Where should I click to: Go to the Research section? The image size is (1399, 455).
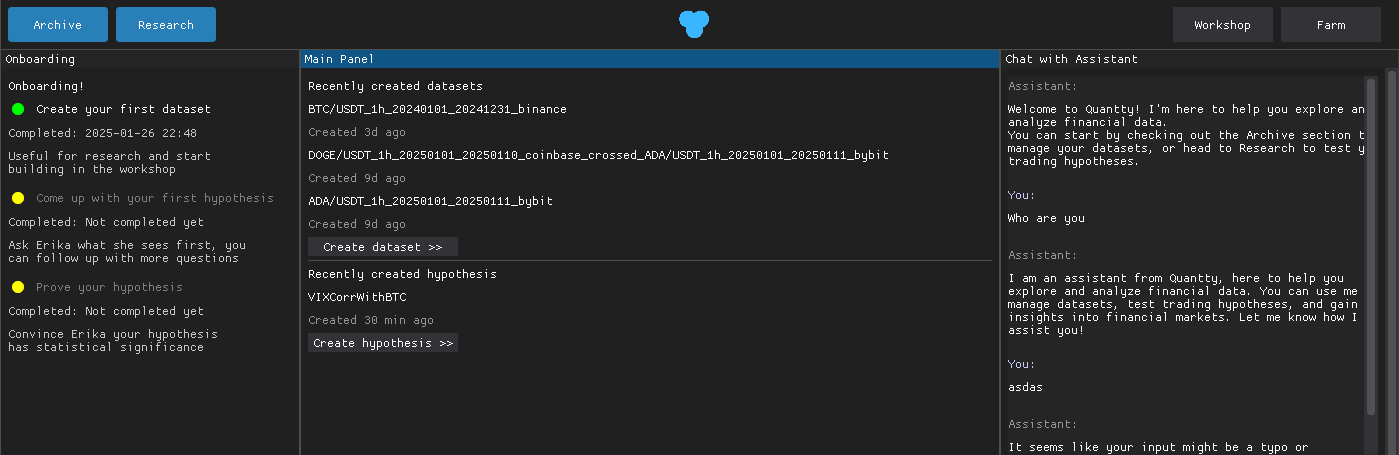[x=166, y=25]
